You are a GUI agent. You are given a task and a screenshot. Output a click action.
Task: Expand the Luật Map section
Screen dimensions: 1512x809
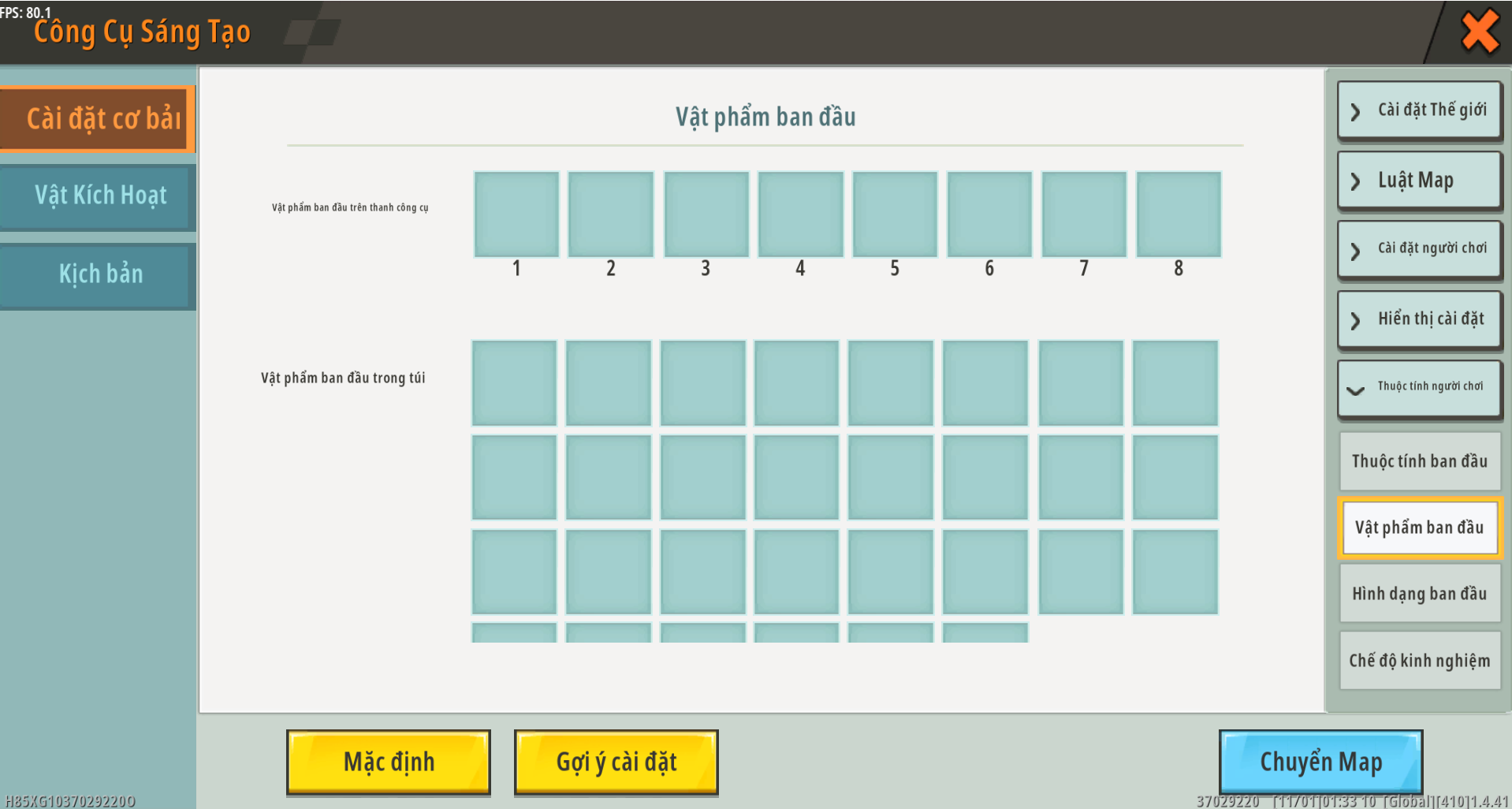1419,181
